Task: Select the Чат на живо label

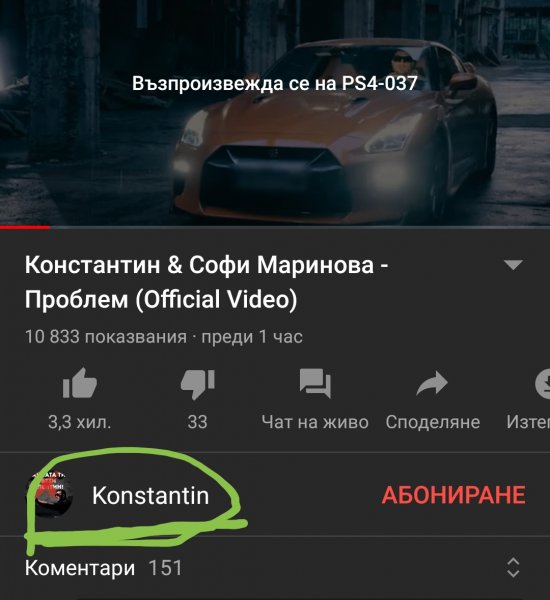Action: tap(315, 422)
